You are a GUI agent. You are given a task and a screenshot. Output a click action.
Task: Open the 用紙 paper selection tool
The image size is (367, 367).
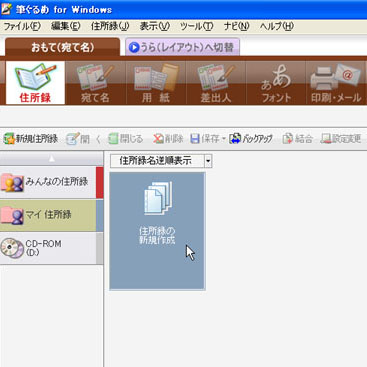[156, 83]
